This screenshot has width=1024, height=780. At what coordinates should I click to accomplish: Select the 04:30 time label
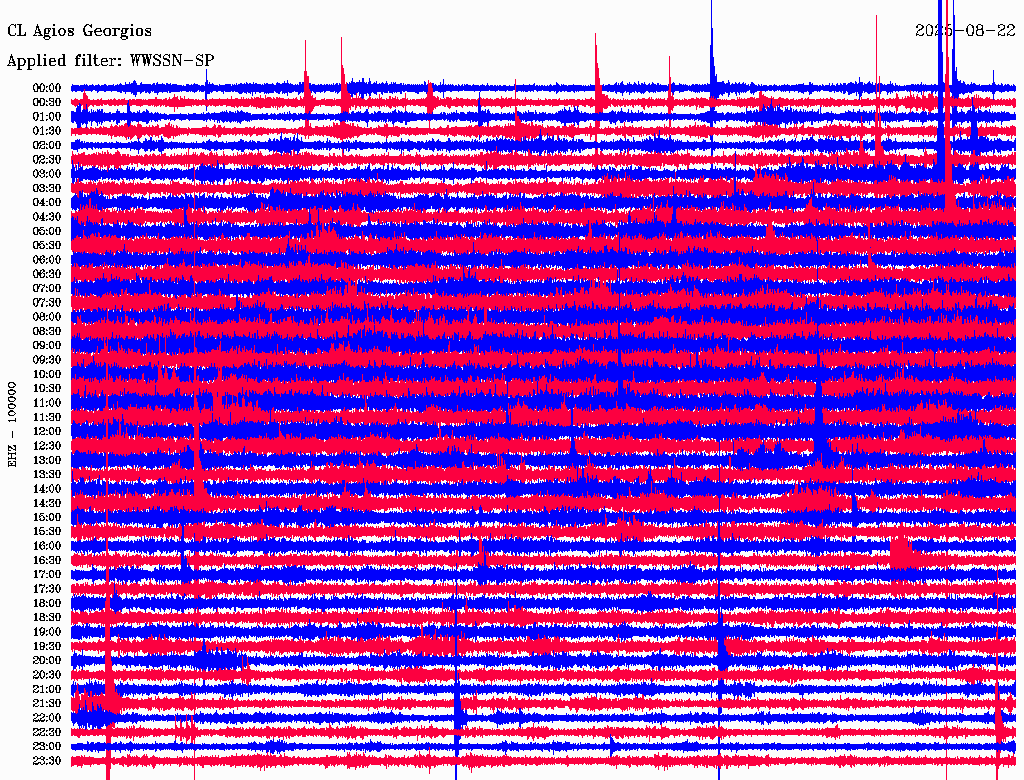(47, 216)
